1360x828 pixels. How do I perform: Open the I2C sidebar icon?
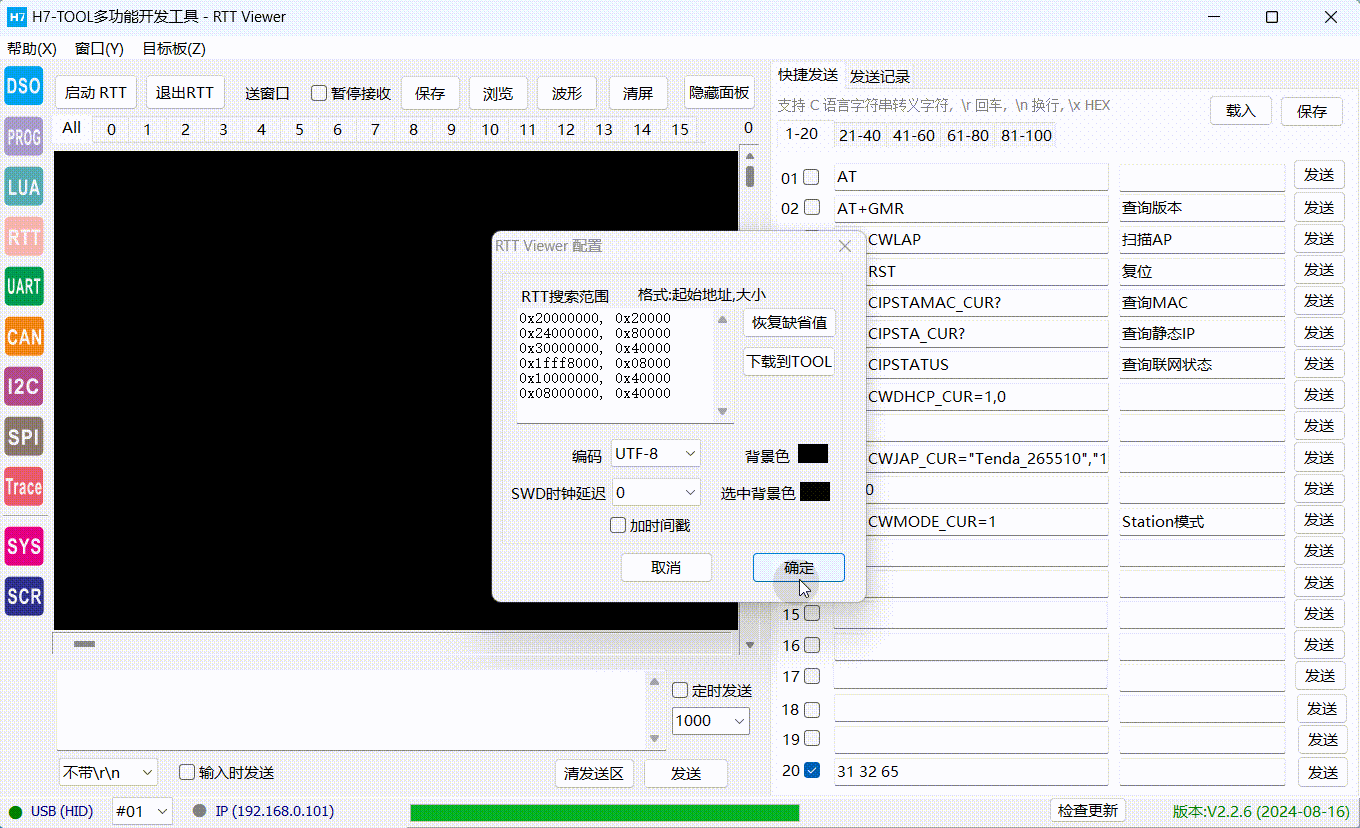pyautogui.click(x=24, y=386)
